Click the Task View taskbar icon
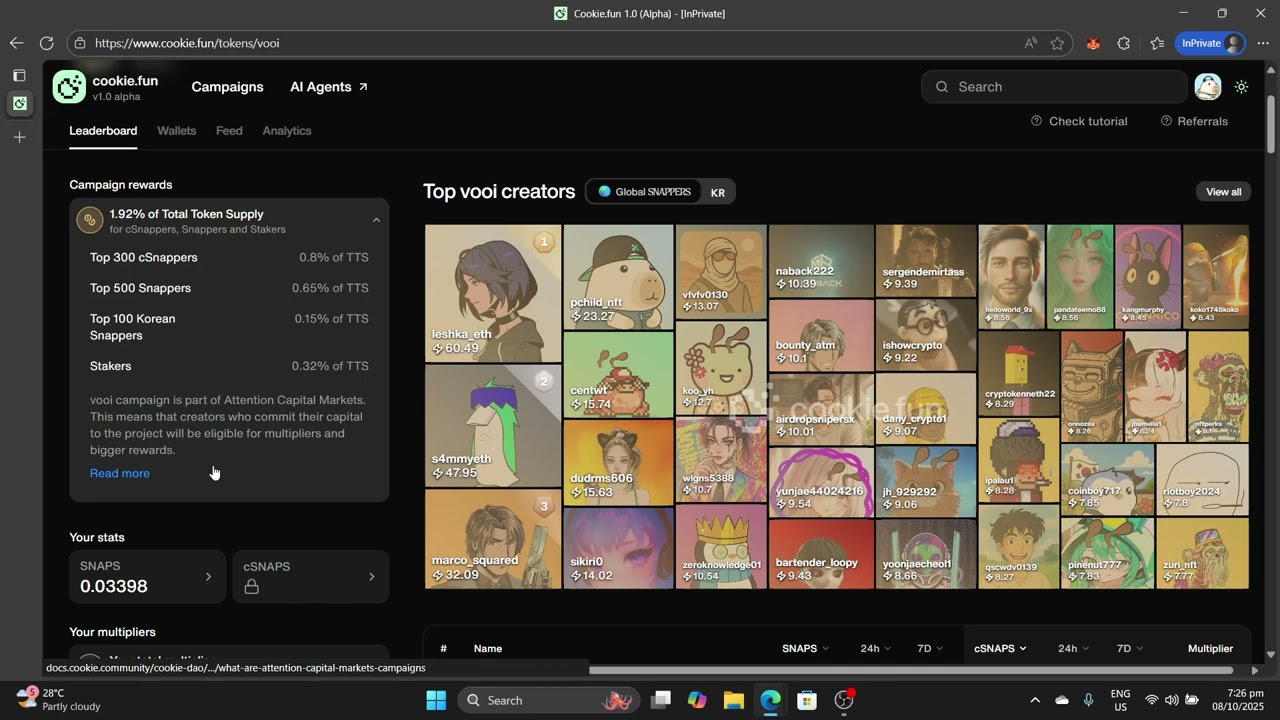Image resolution: width=1280 pixels, height=720 pixels. (x=660, y=700)
